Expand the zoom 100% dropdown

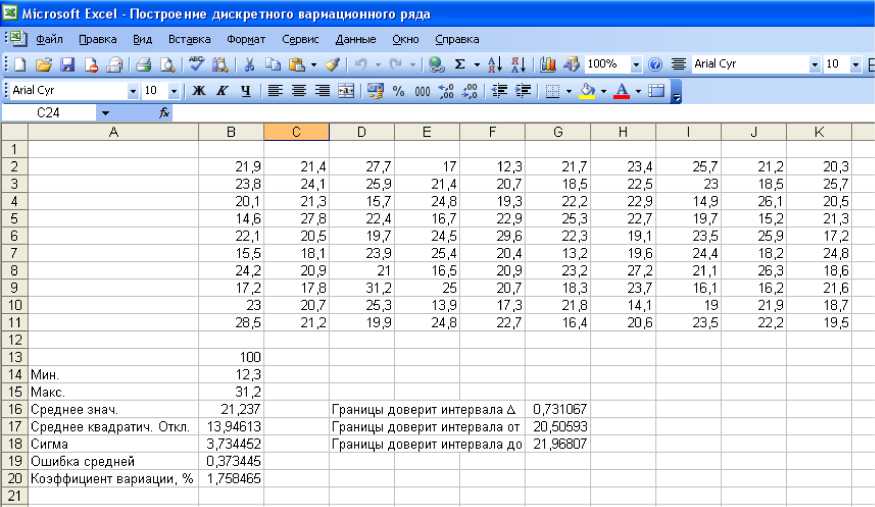(x=636, y=65)
